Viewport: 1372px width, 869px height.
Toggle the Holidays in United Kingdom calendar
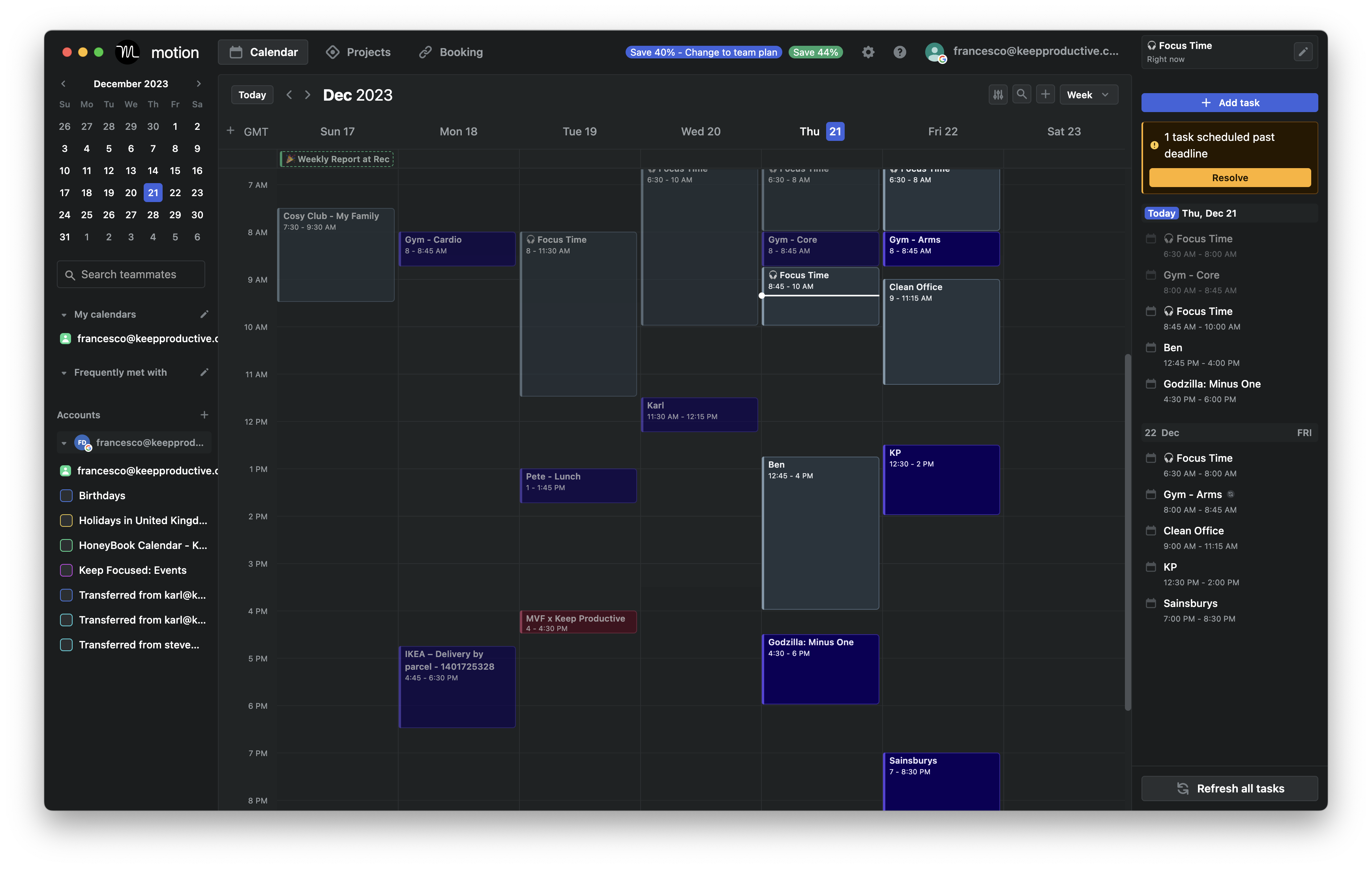pos(66,520)
